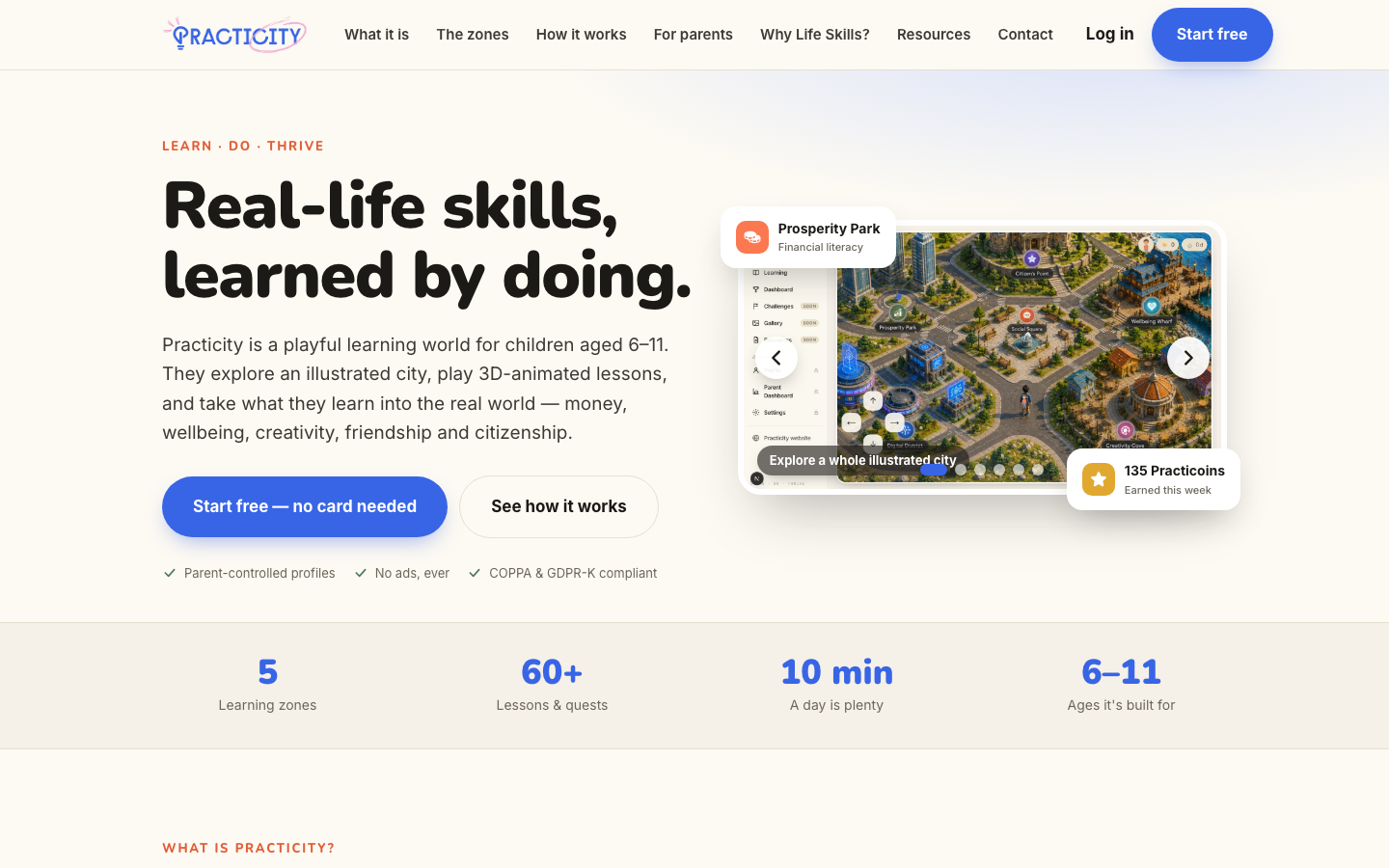Screen dimensions: 1389x868
Task: Click the 'No ads, ever' text
Action: coord(412,573)
